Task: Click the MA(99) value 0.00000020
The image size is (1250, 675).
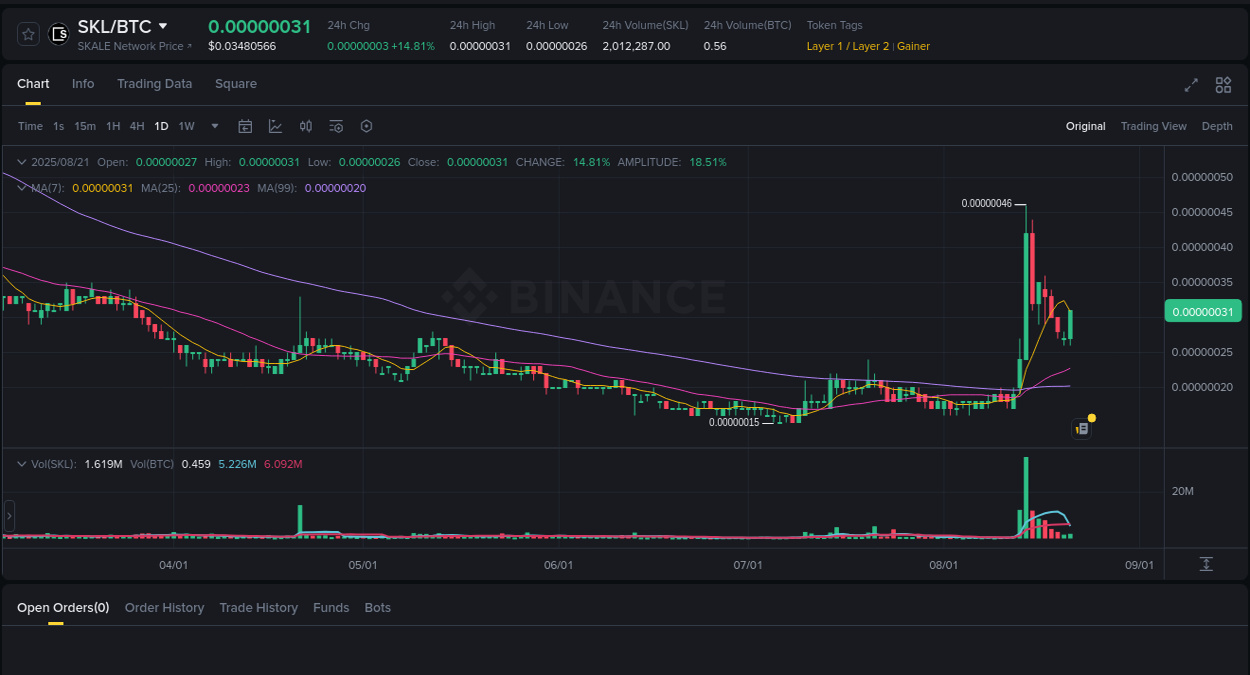Action: click(335, 188)
